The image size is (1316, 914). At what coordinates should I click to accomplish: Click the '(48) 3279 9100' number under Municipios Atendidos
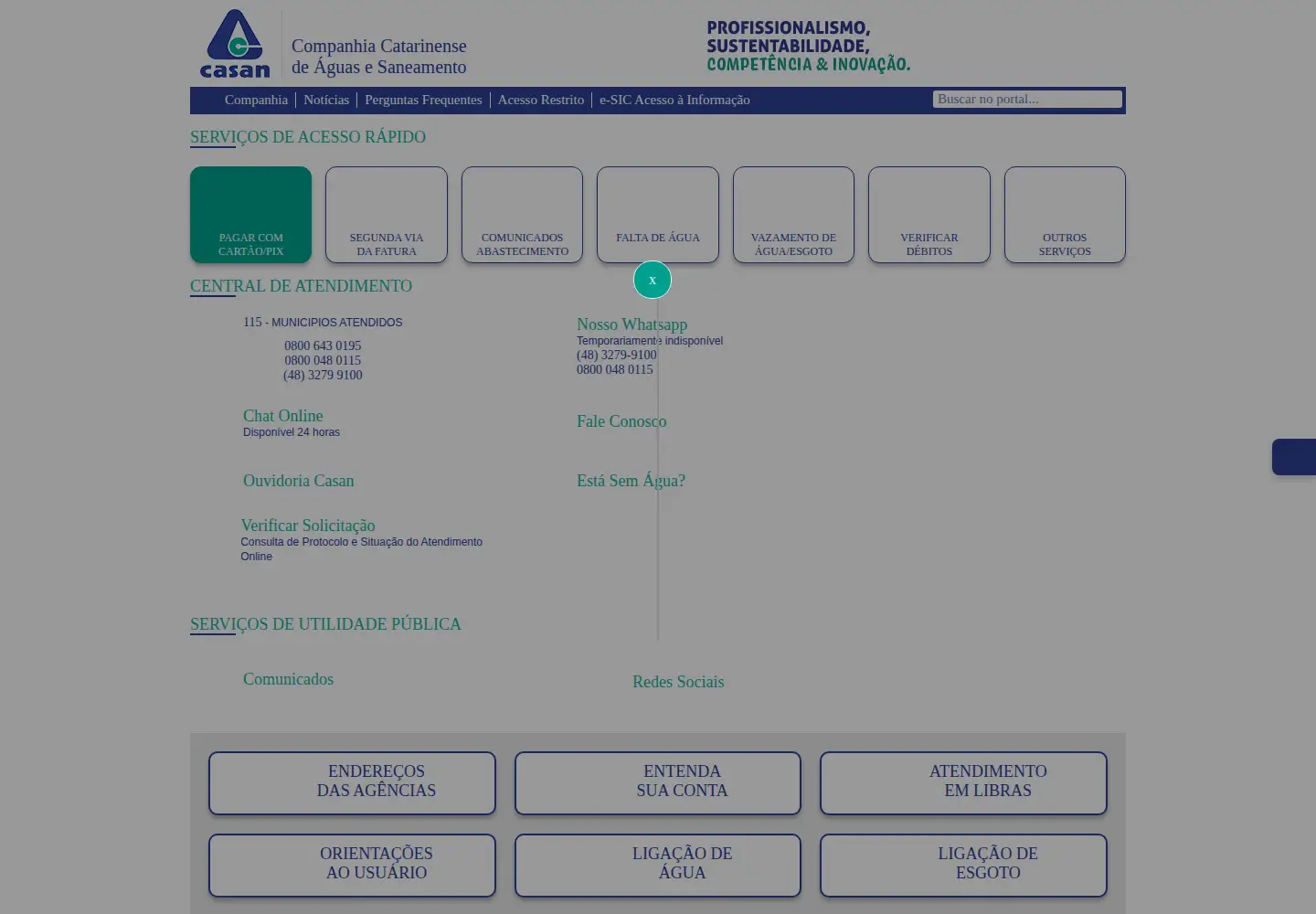click(323, 375)
